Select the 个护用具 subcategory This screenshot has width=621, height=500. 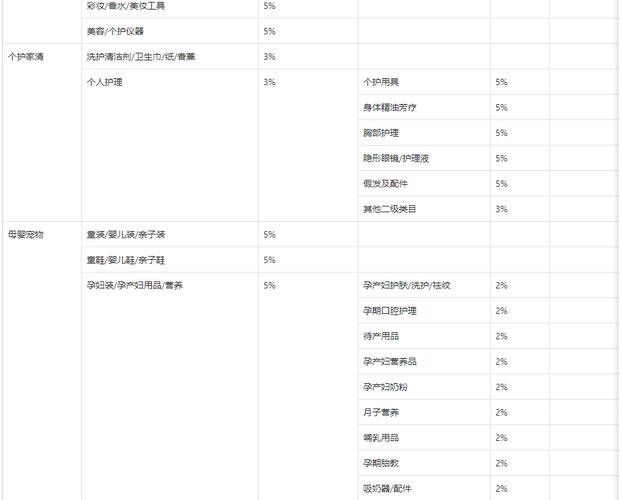[x=381, y=82]
